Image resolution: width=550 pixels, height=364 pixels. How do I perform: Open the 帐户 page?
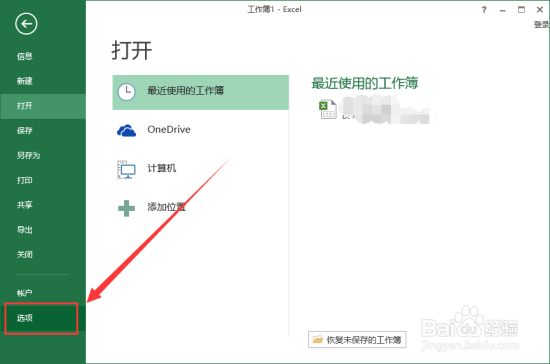click(x=25, y=293)
